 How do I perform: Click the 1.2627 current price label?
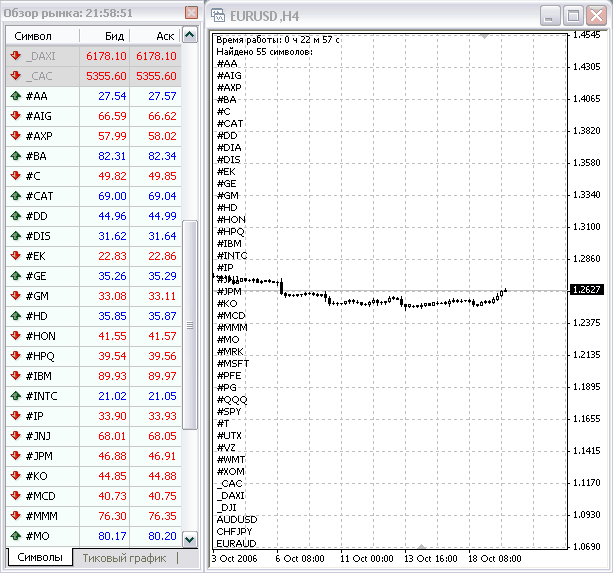click(x=586, y=290)
